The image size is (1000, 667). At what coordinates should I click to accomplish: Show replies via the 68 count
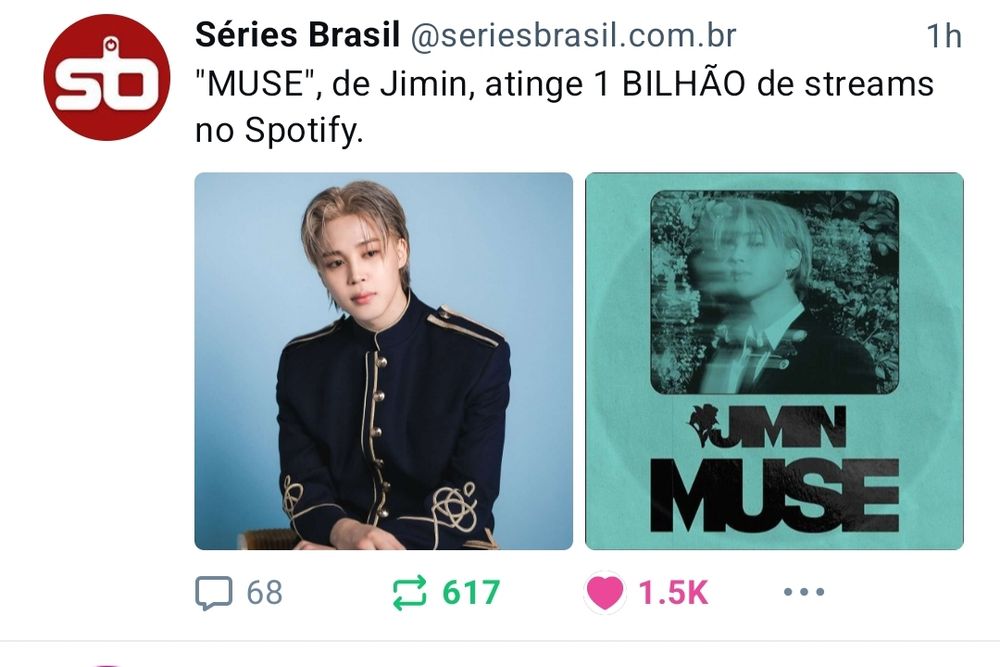point(264,592)
